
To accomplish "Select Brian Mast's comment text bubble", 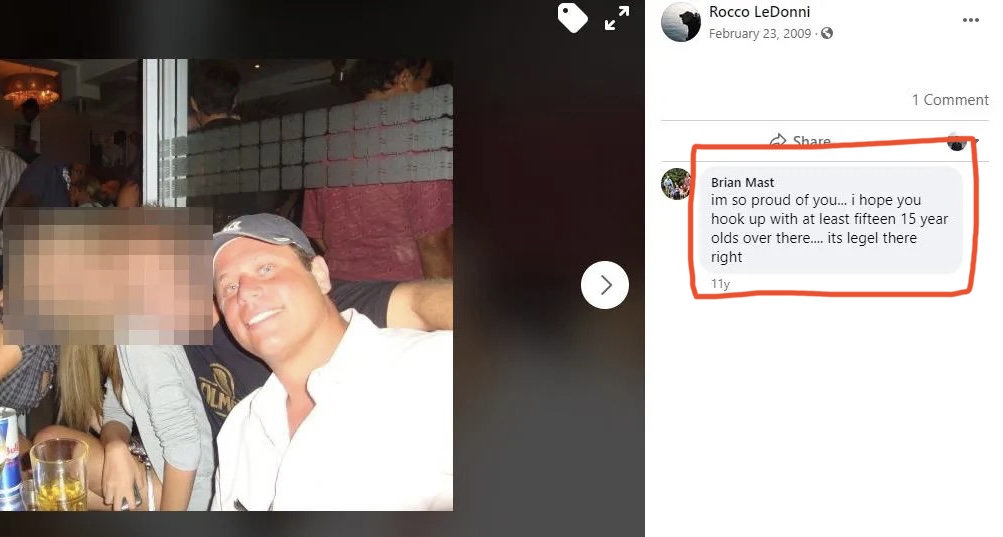I will pyautogui.click(x=830, y=220).
